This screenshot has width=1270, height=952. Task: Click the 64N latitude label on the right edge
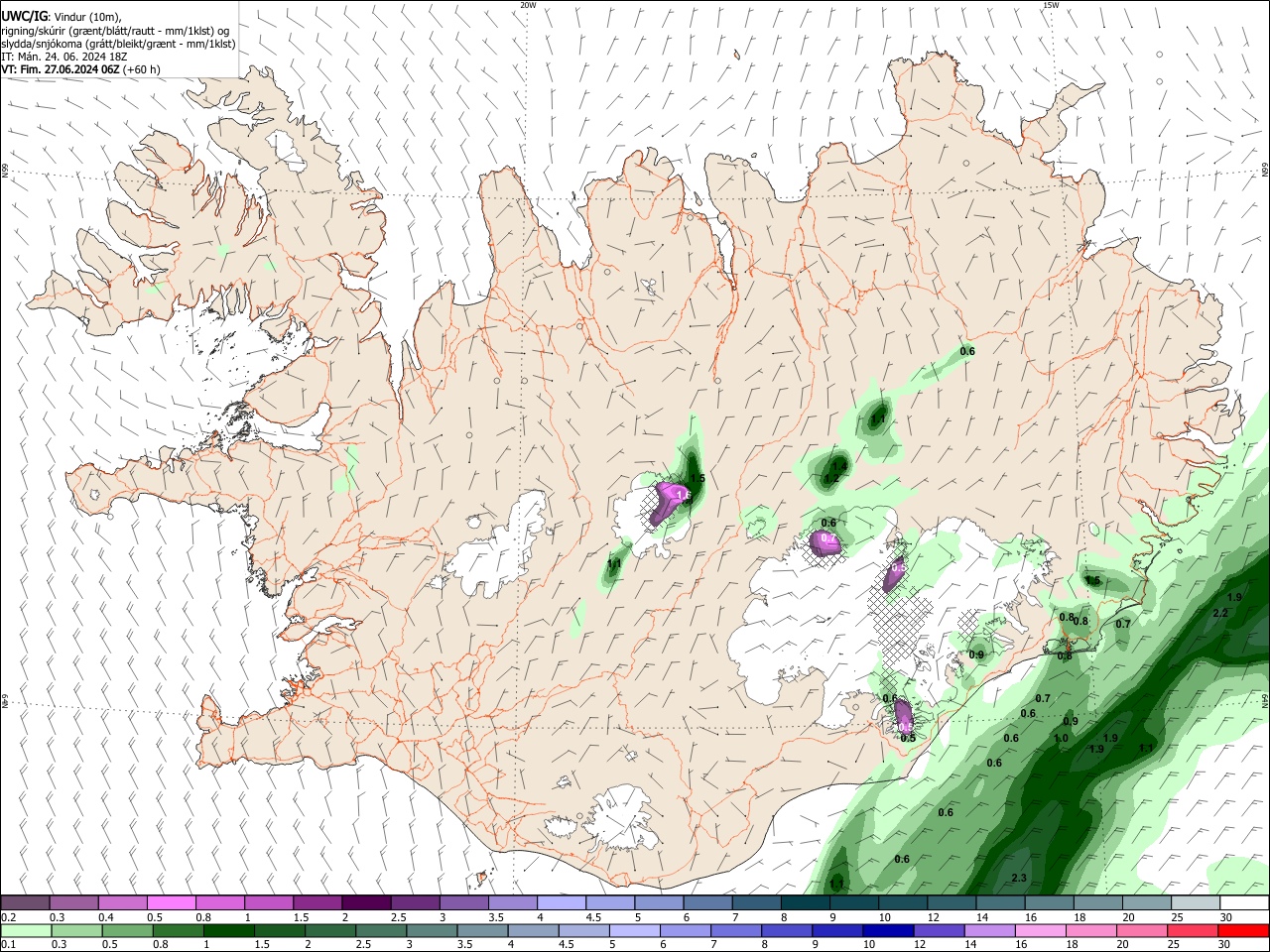1265,699
